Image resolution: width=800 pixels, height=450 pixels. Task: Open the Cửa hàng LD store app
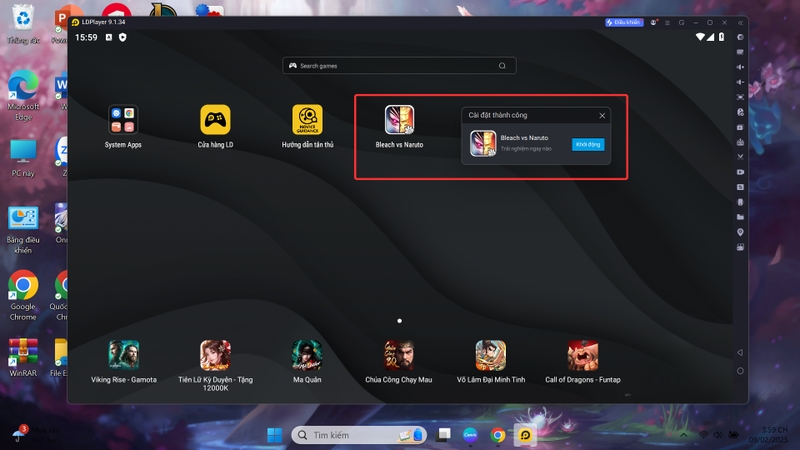(x=215, y=120)
